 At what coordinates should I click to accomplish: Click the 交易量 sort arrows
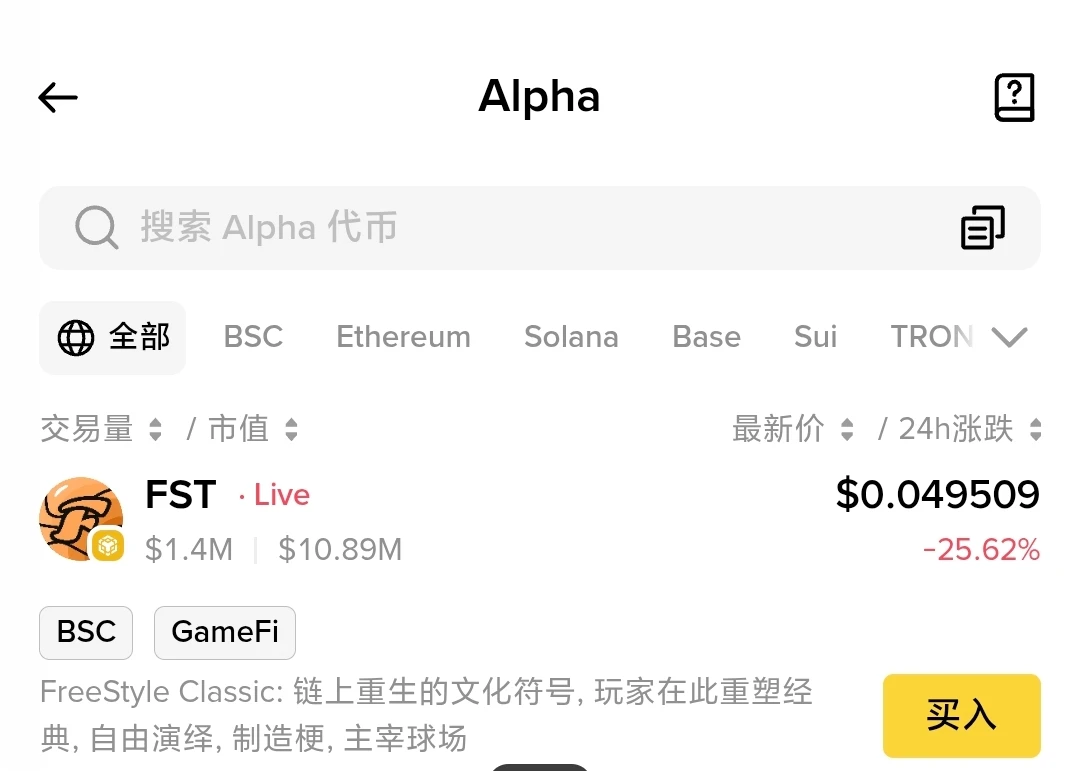tap(155, 428)
